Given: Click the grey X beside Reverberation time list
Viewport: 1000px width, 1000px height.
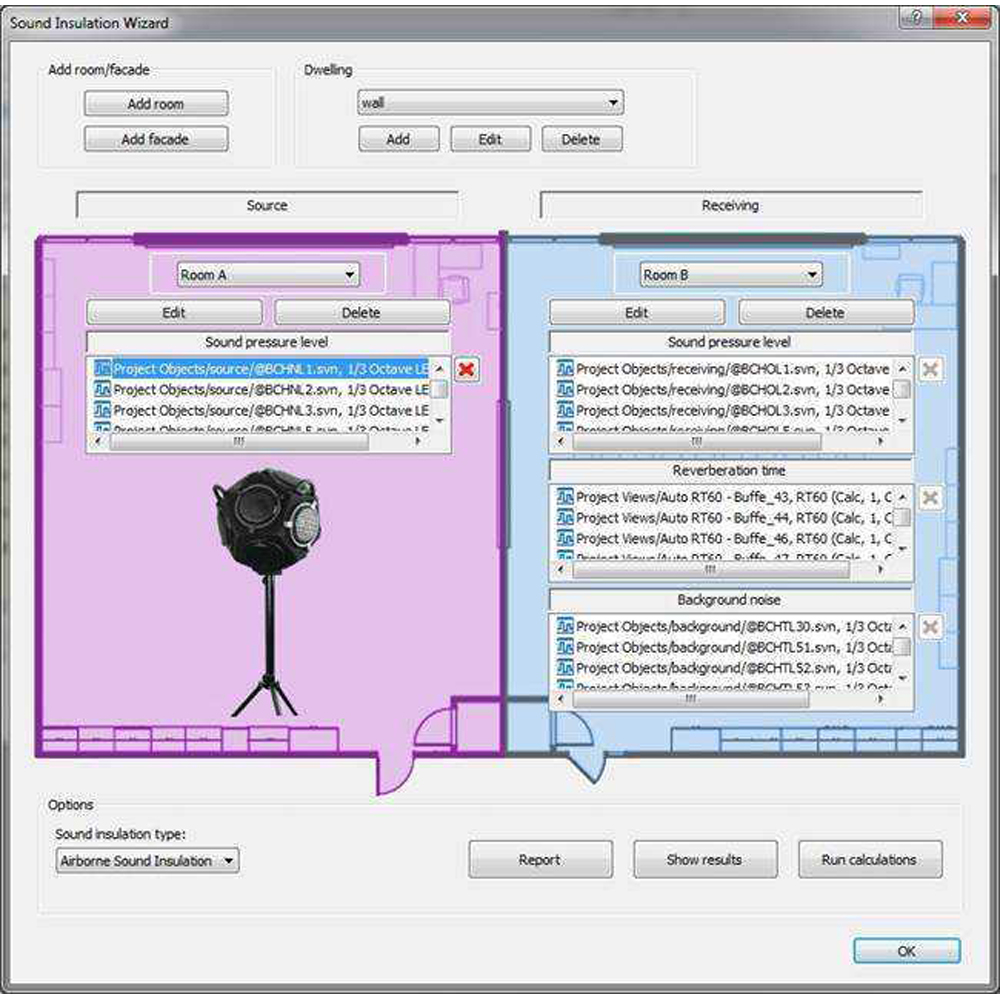Looking at the screenshot, I should point(930,498).
